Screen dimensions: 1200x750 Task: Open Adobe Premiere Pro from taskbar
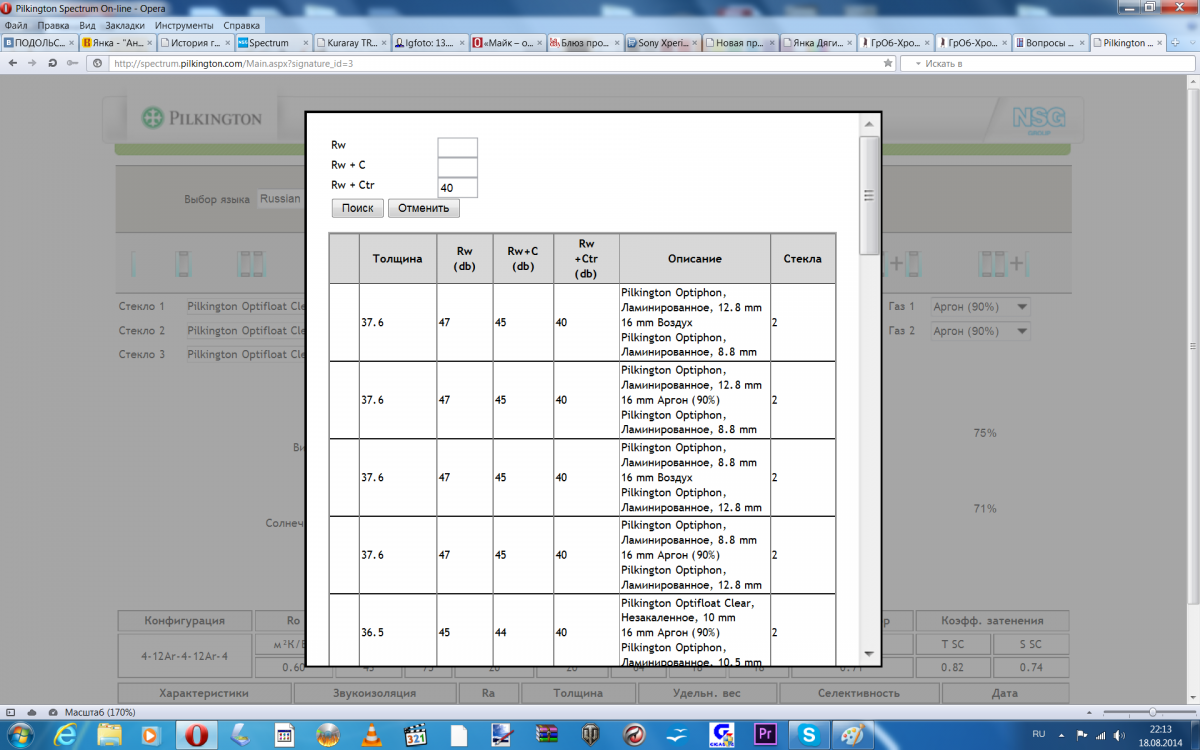pos(766,735)
